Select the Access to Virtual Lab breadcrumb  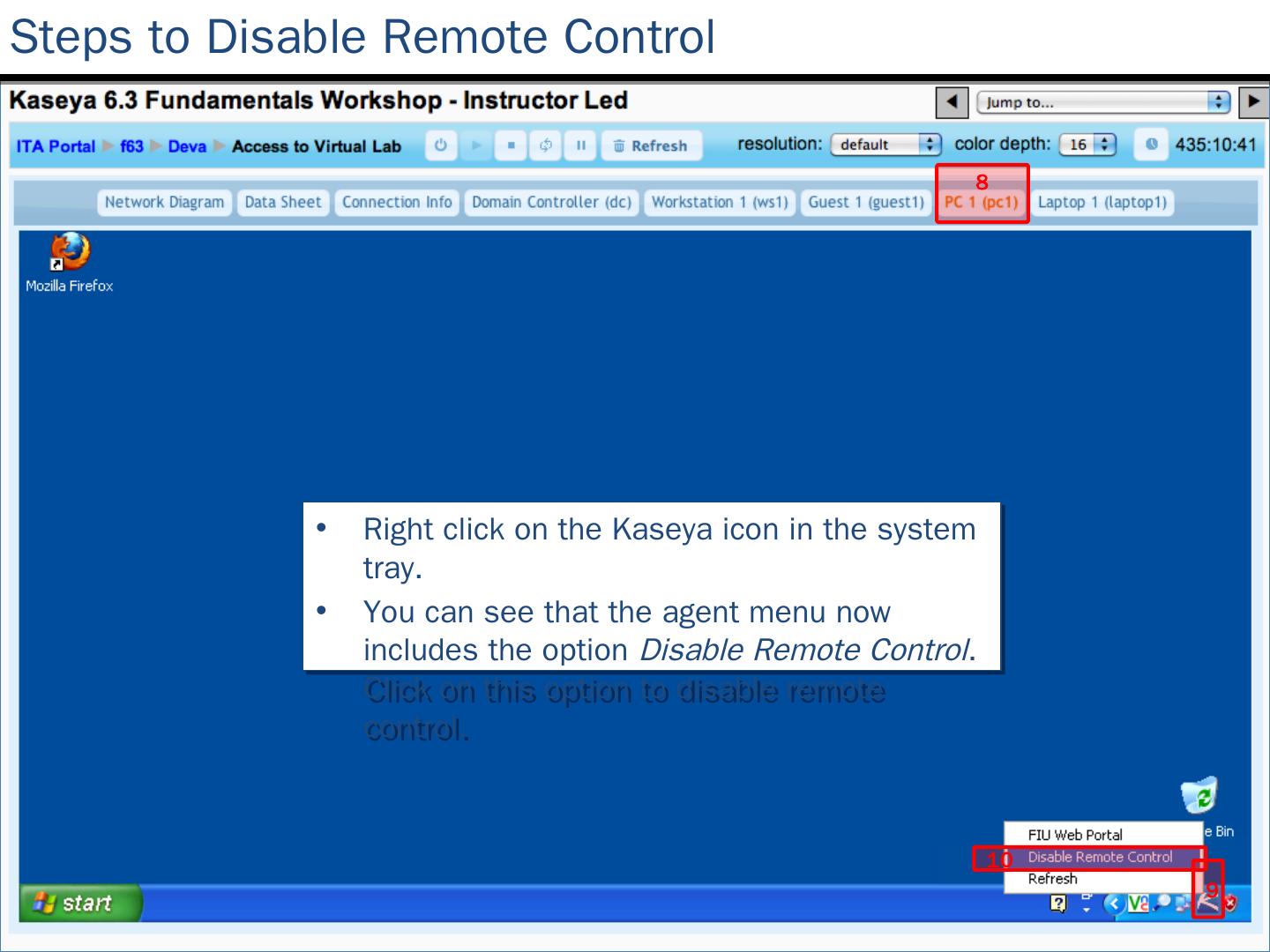[317, 146]
